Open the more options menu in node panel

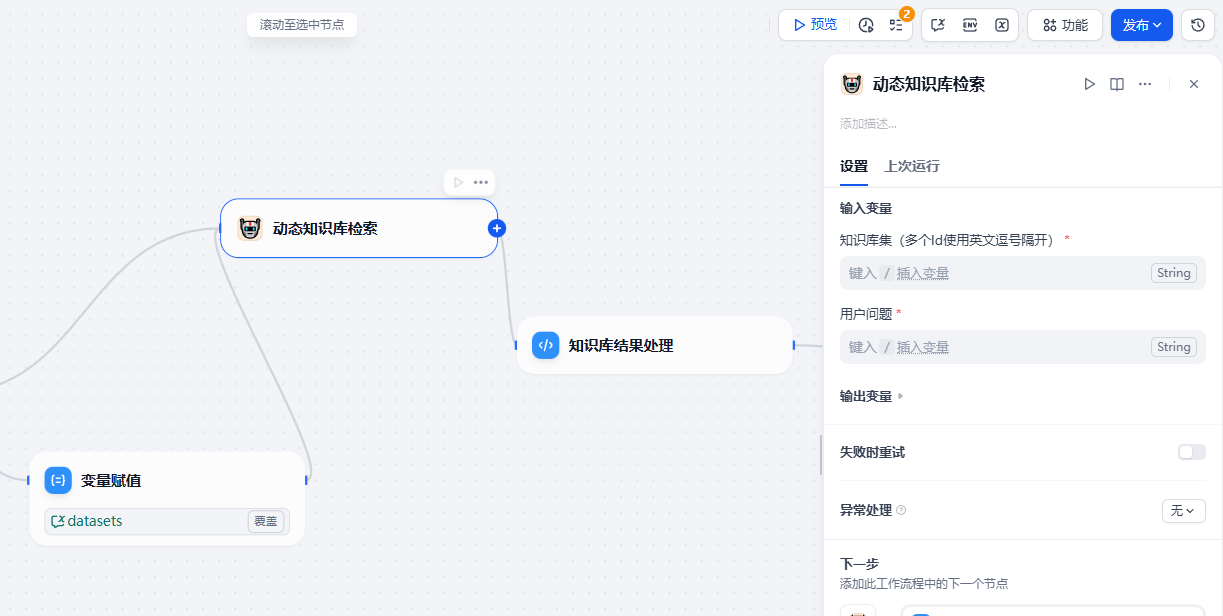[1144, 84]
